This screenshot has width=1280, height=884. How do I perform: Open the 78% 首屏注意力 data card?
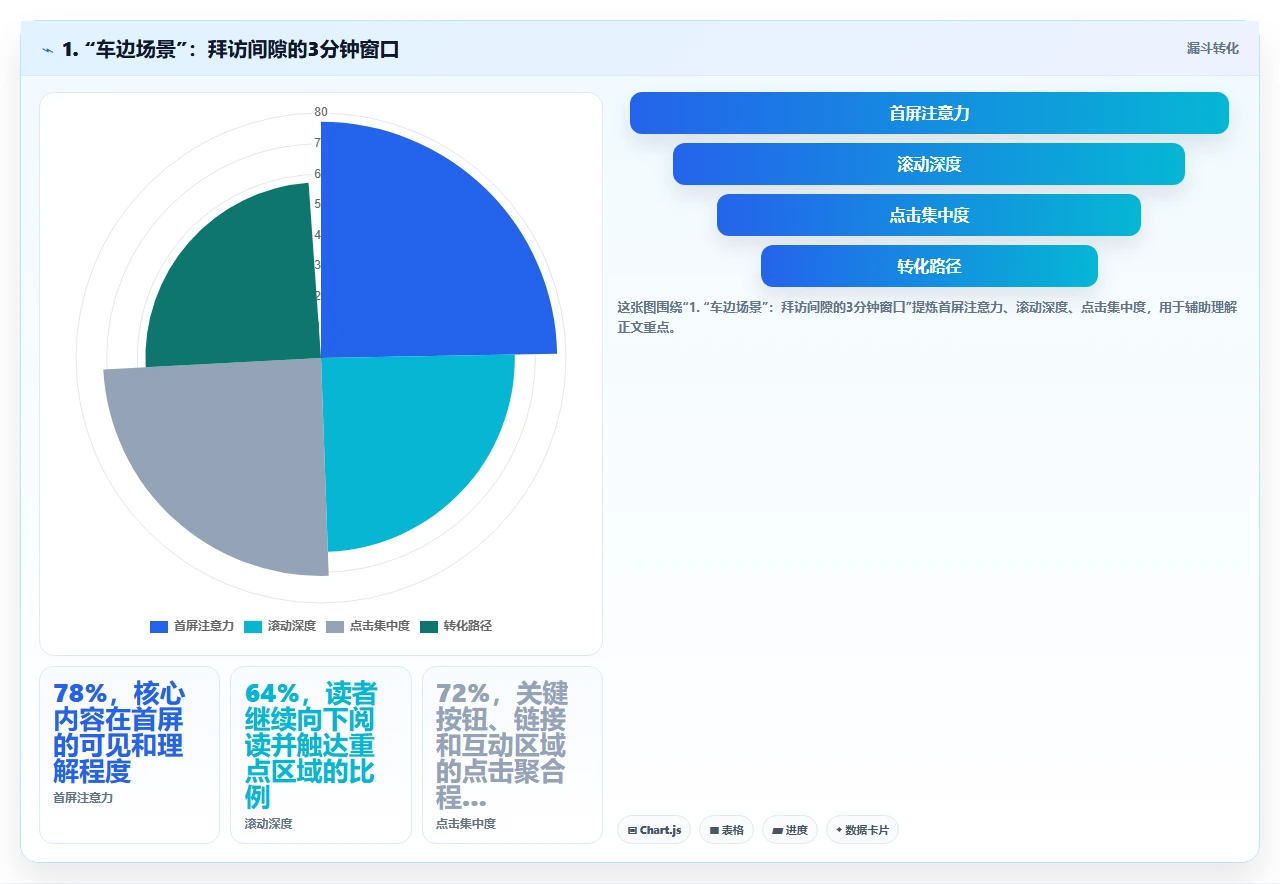coord(129,755)
